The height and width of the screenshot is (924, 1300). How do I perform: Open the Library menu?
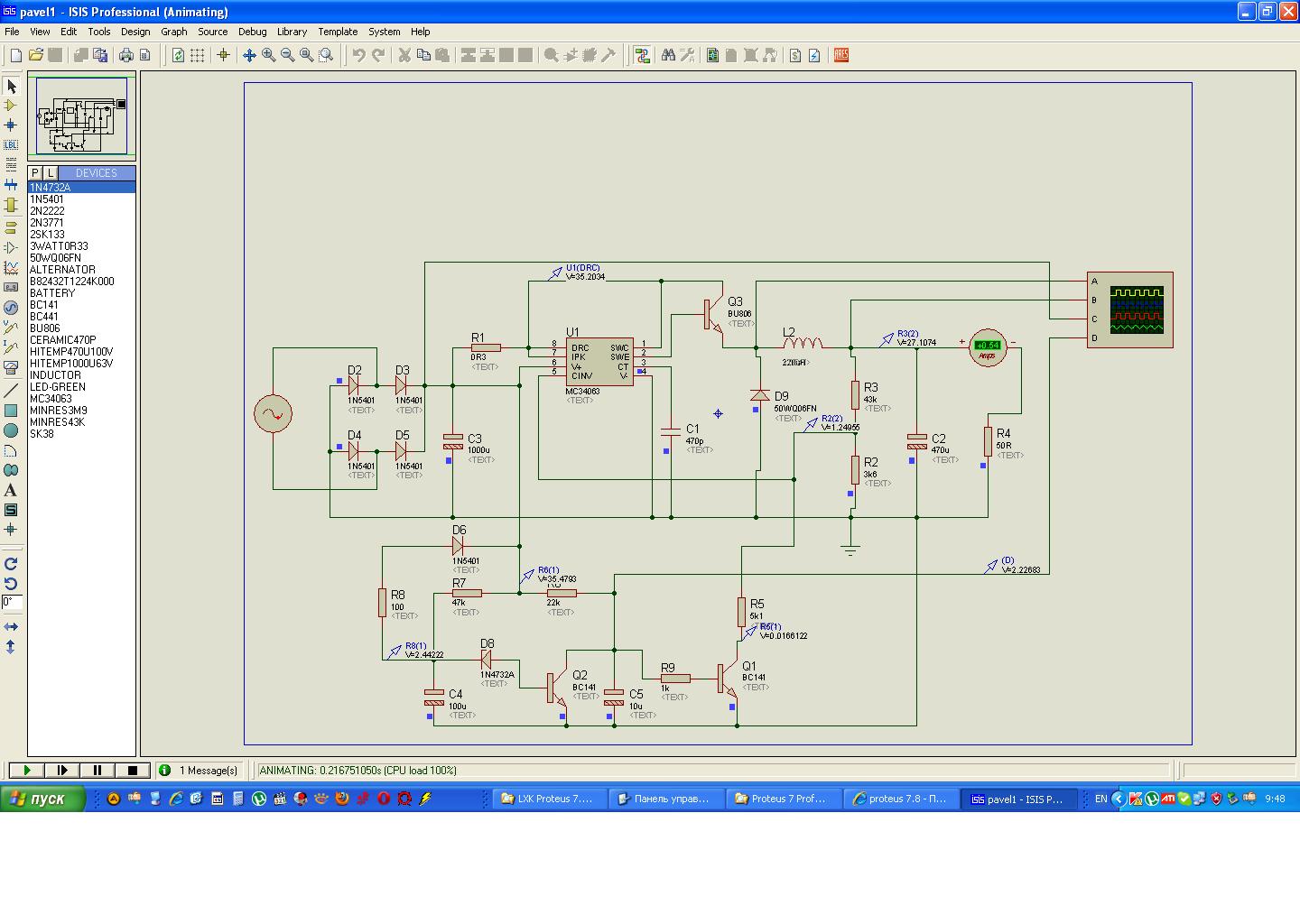pos(292,32)
